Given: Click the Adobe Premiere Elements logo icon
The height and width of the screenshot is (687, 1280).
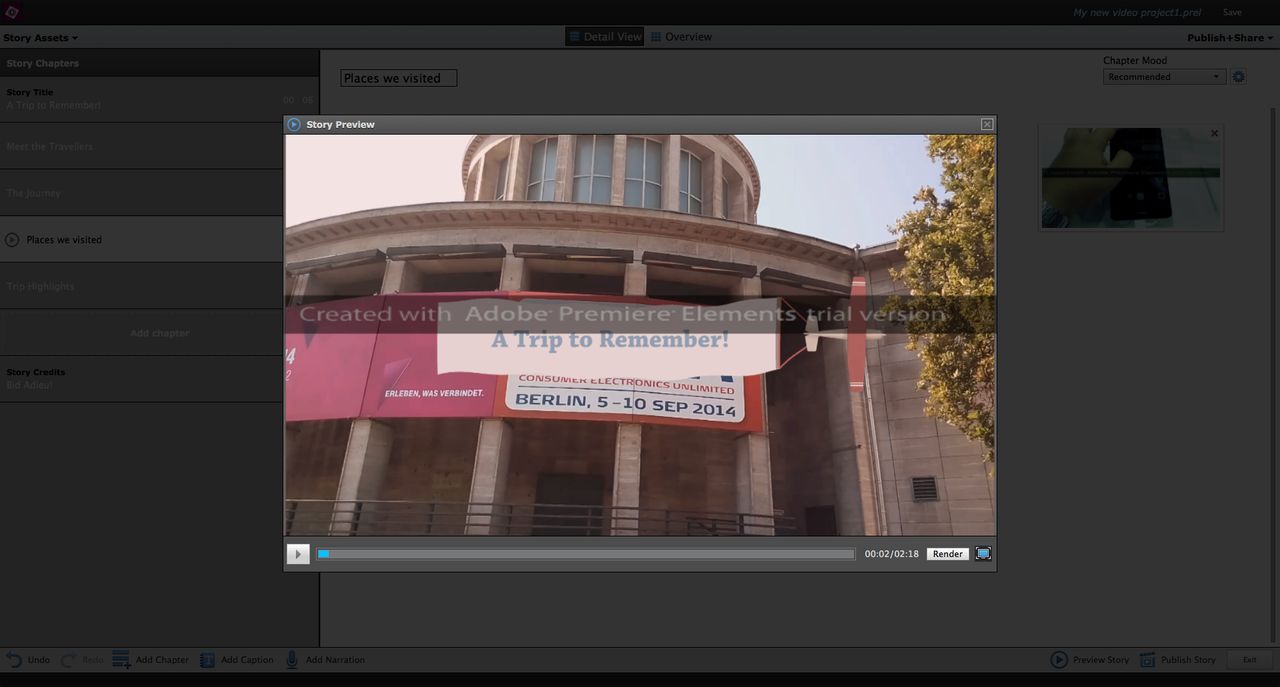Looking at the screenshot, I should tap(12, 12).
